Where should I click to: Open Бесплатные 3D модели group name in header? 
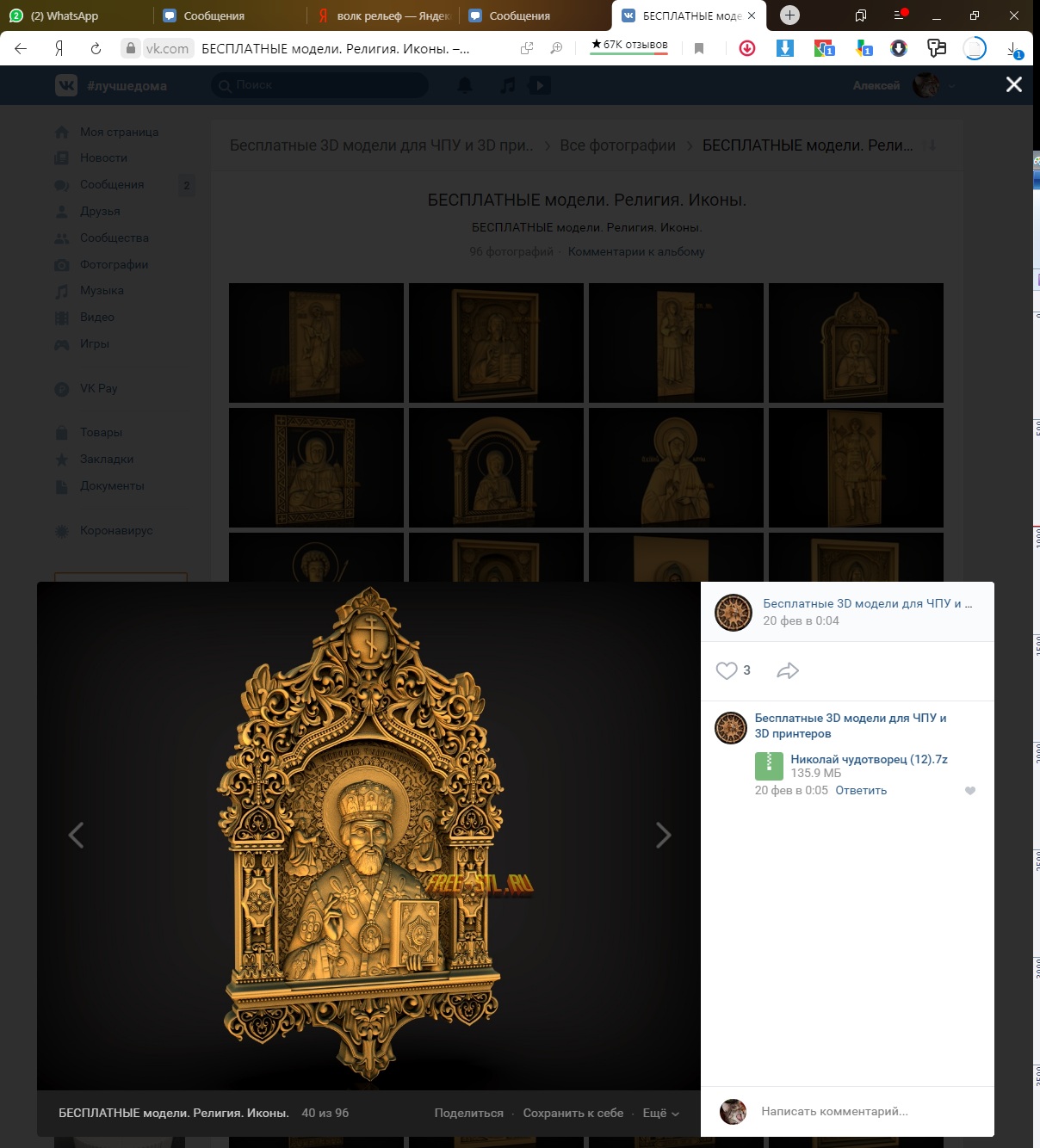click(x=867, y=603)
